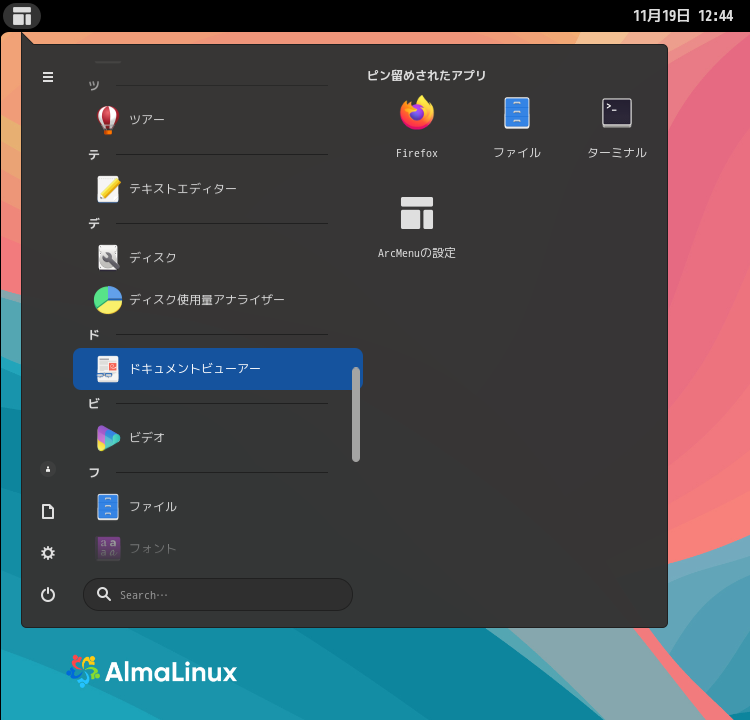Click the magnifier icon in search box
This screenshot has width=750, height=720.
[x=104, y=594]
